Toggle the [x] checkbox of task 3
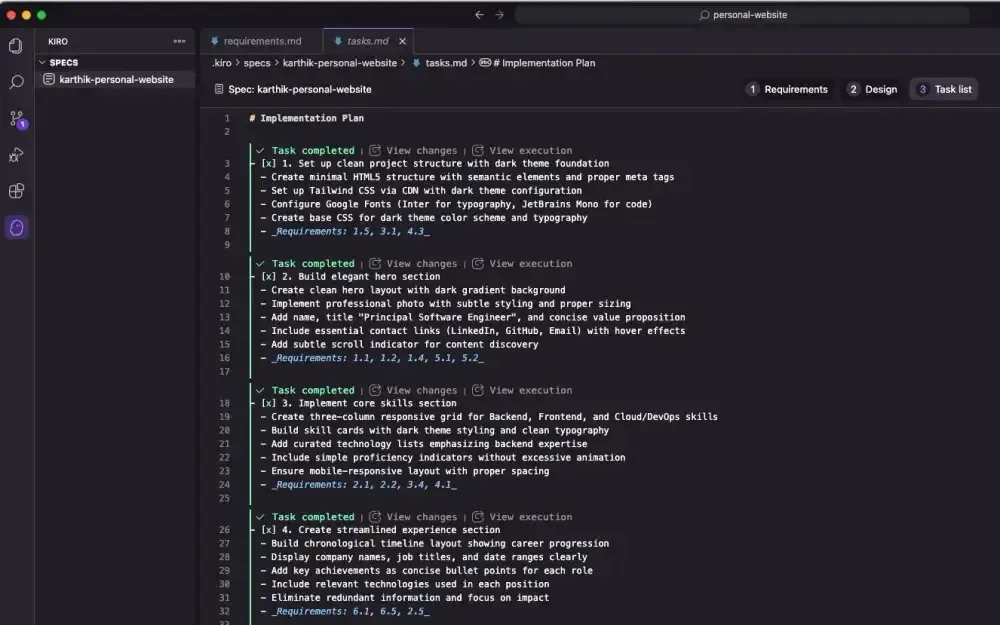Image resolution: width=1000 pixels, height=625 pixels. (x=268, y=403)
